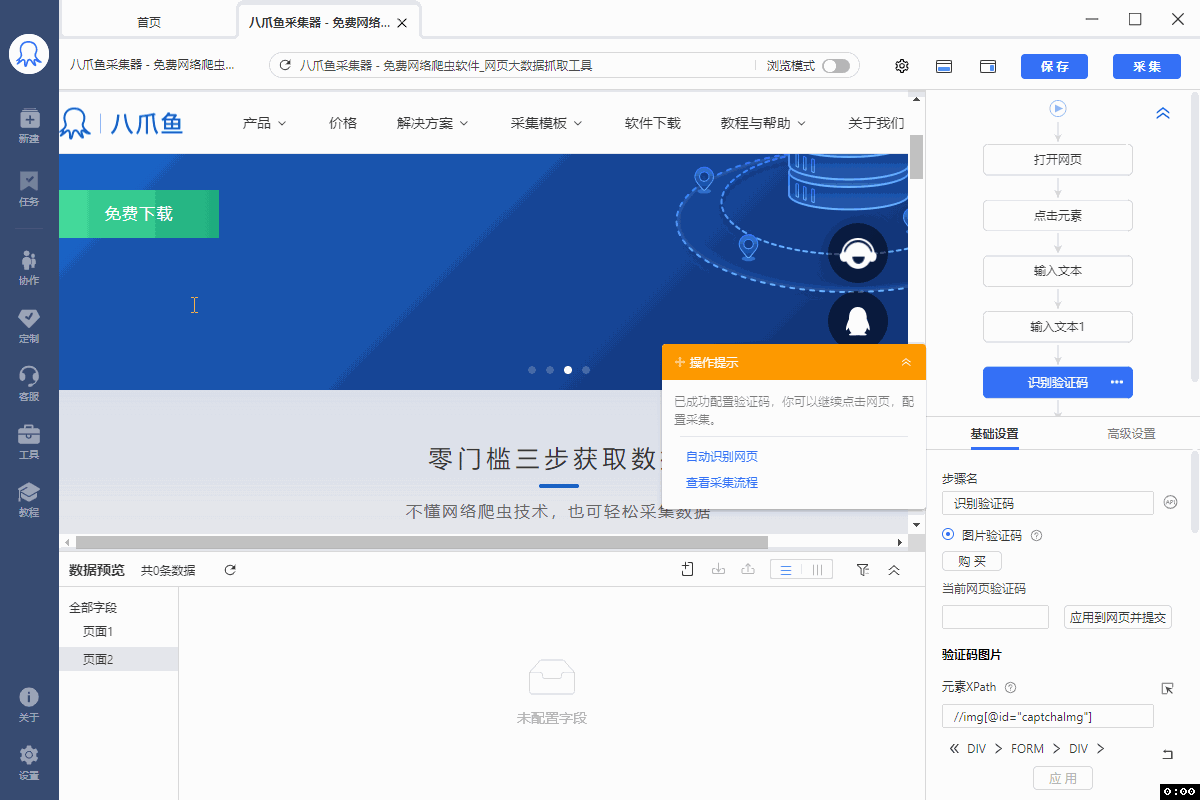Collapse the workflow panel with the double chevron
Image resolution: width=1200 pixels, height=800 pixels.
tap(1163, 113)
